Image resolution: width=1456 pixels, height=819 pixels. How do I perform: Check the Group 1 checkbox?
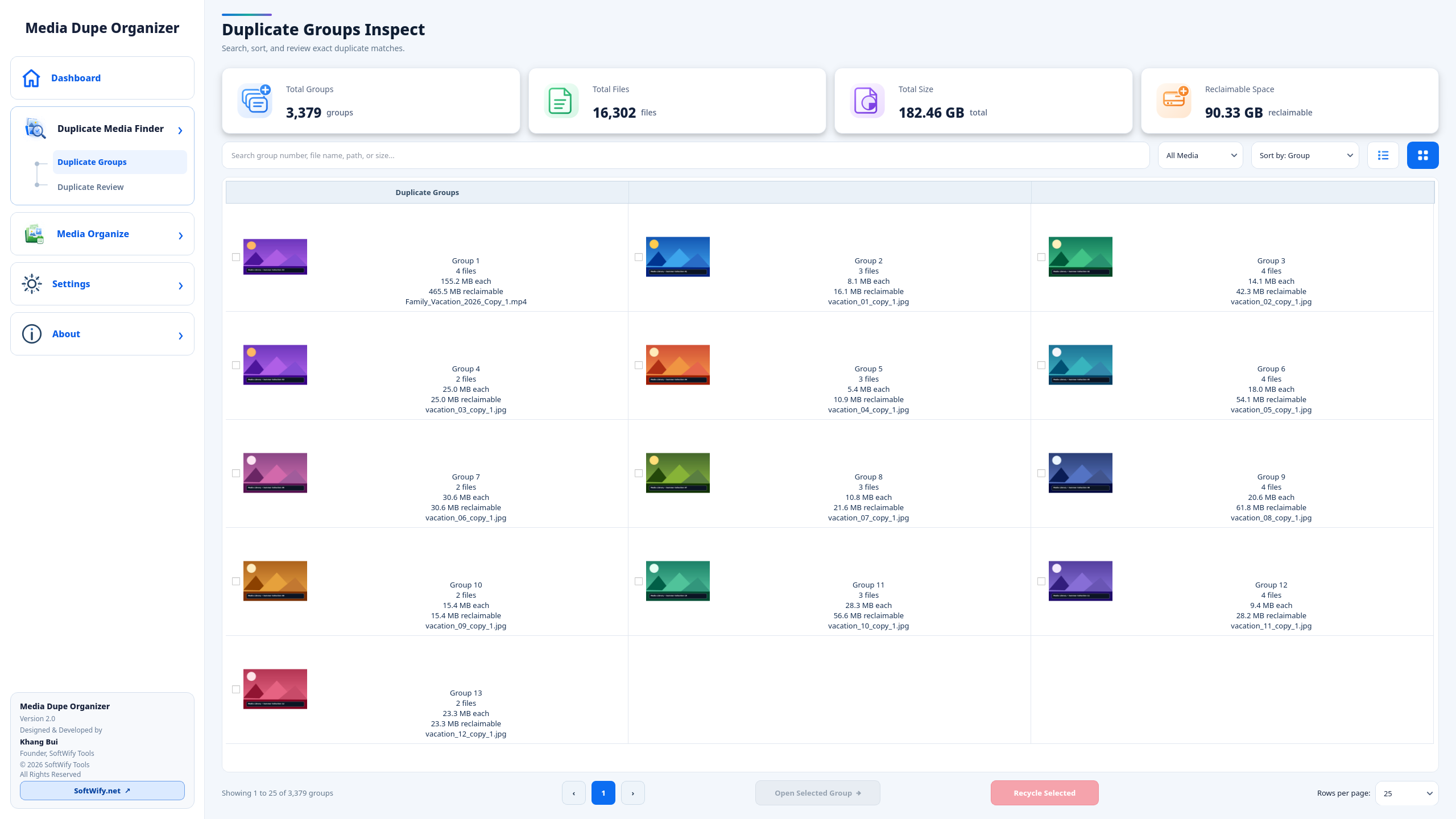point(236,257)
